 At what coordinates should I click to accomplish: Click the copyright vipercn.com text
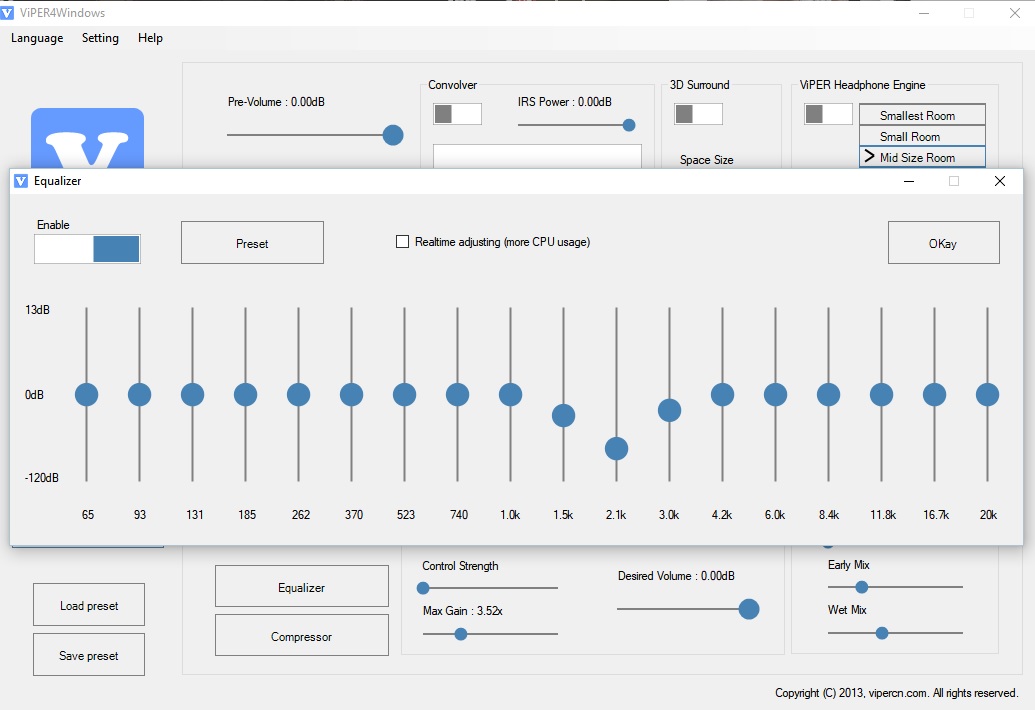(x=896, y=693)
